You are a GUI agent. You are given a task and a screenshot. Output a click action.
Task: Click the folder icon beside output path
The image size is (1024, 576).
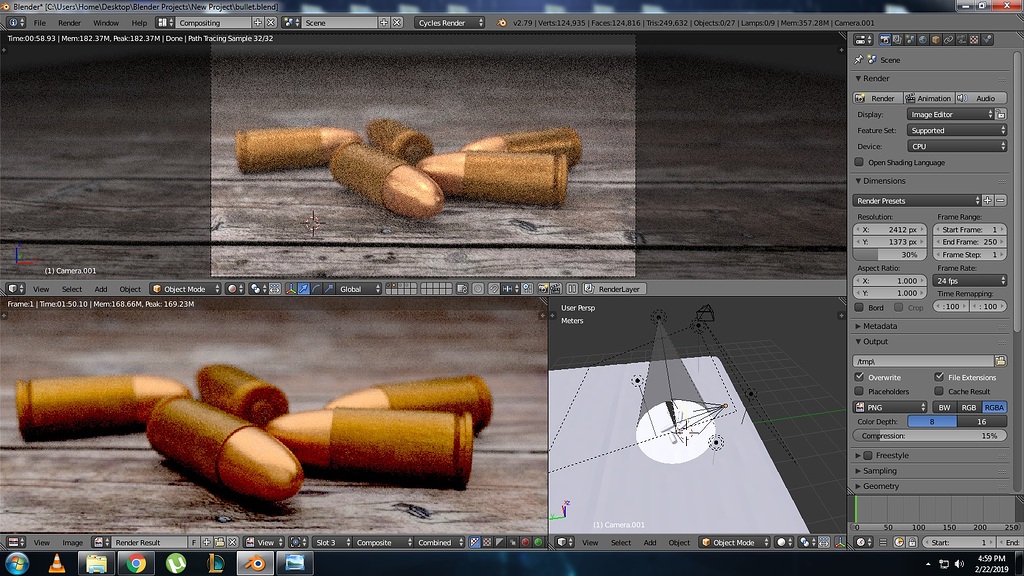click(x=1000, y=361)
